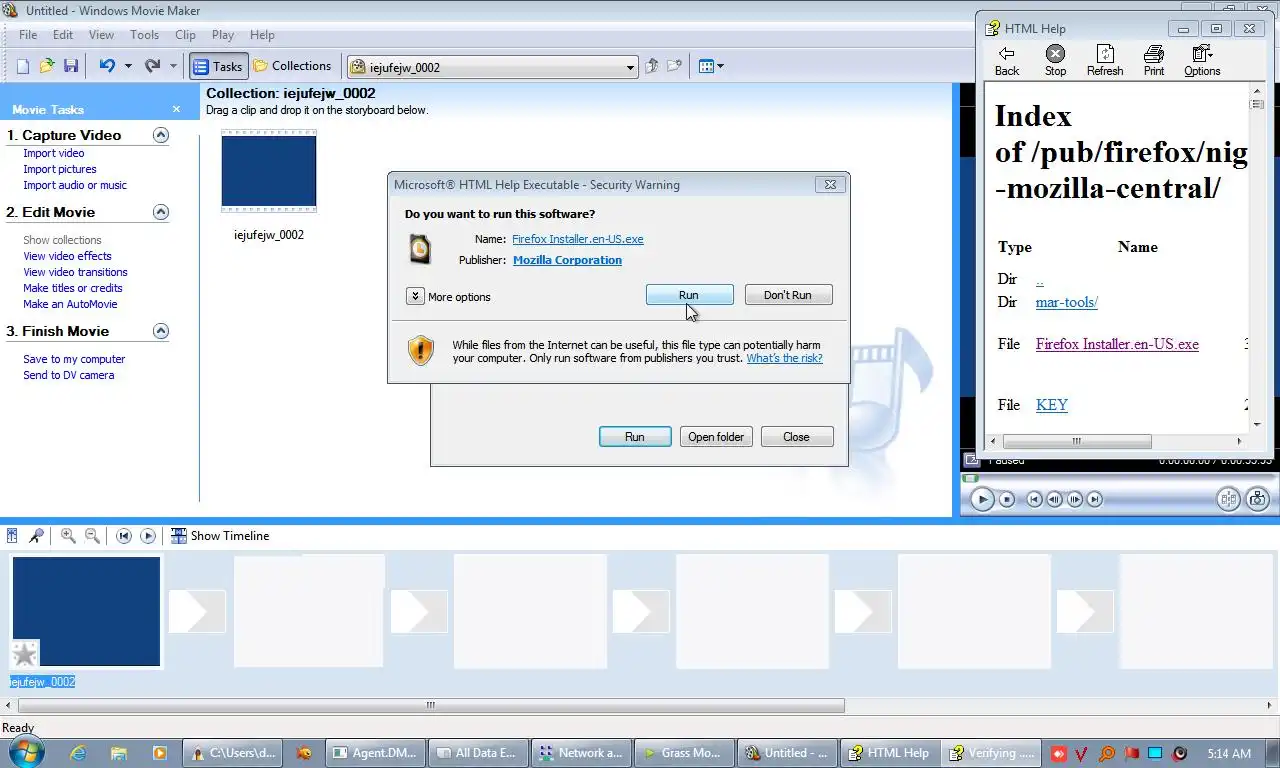Click the KEY file link in HTML Help
This screenshot has height=768, width=1280.
coord(1052,405)
